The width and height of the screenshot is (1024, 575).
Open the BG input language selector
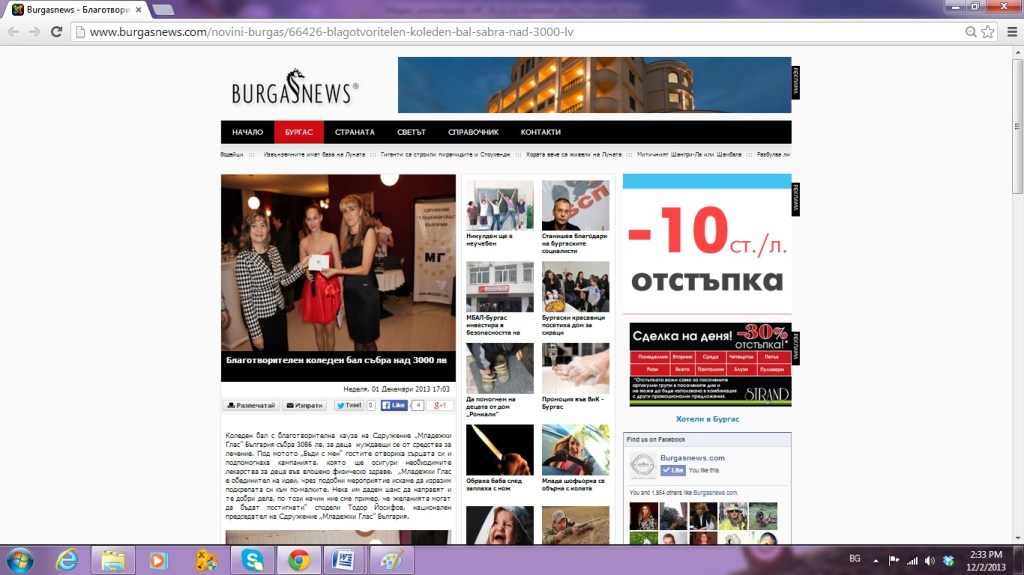click(x=854, y=559)
